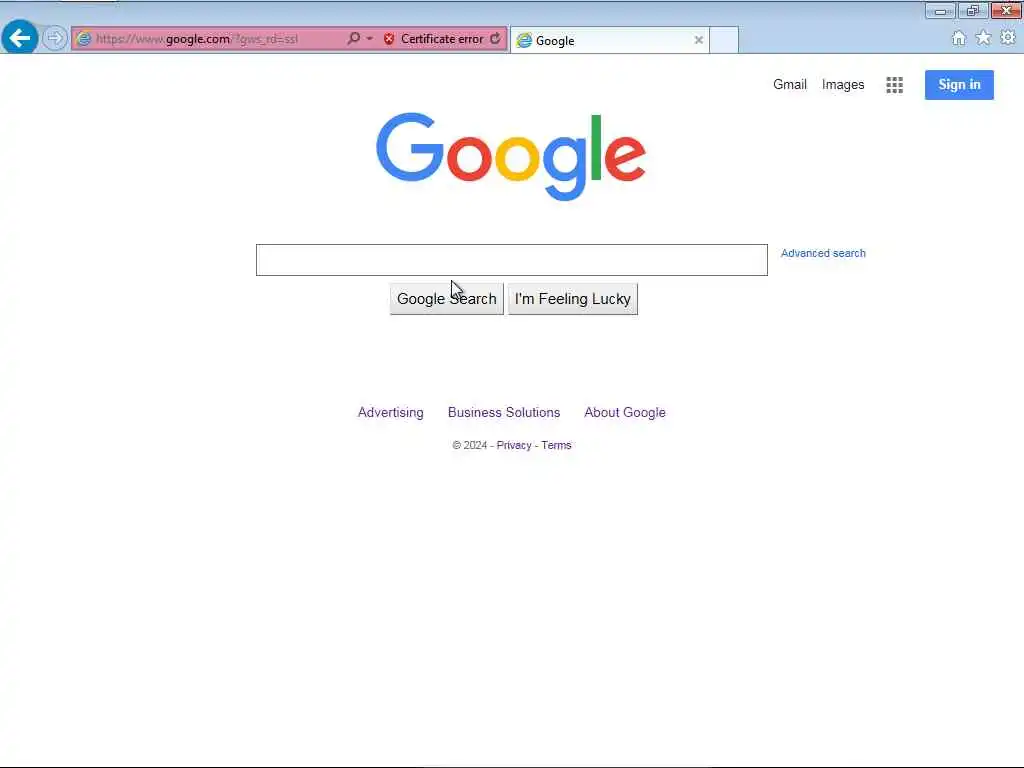This screenshot has height=768, width=1024.
Task: Open the Business Solutions link
Action: tap(504, 413)
